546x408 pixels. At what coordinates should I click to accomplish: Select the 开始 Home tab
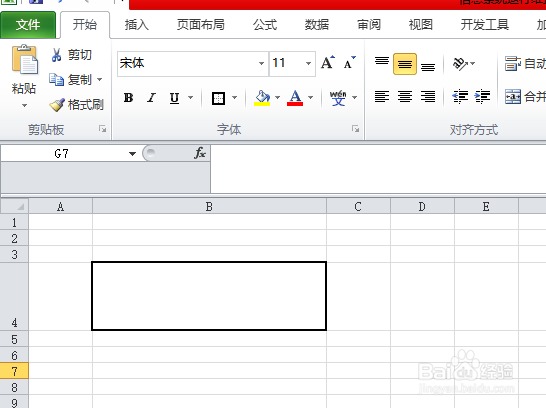pyautogui.click(x=85, y=25)
